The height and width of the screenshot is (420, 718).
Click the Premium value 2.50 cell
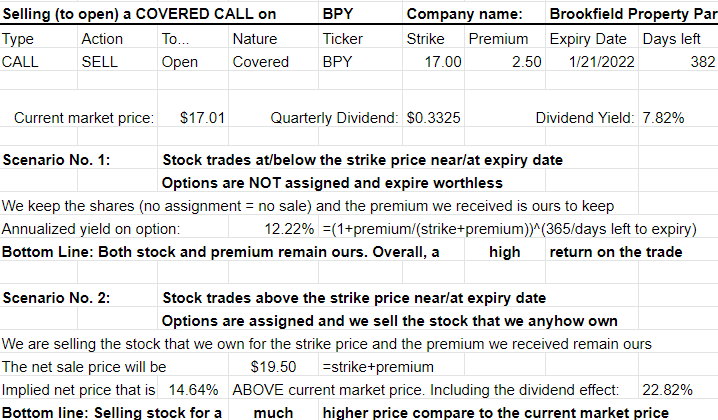click(505, 61)
